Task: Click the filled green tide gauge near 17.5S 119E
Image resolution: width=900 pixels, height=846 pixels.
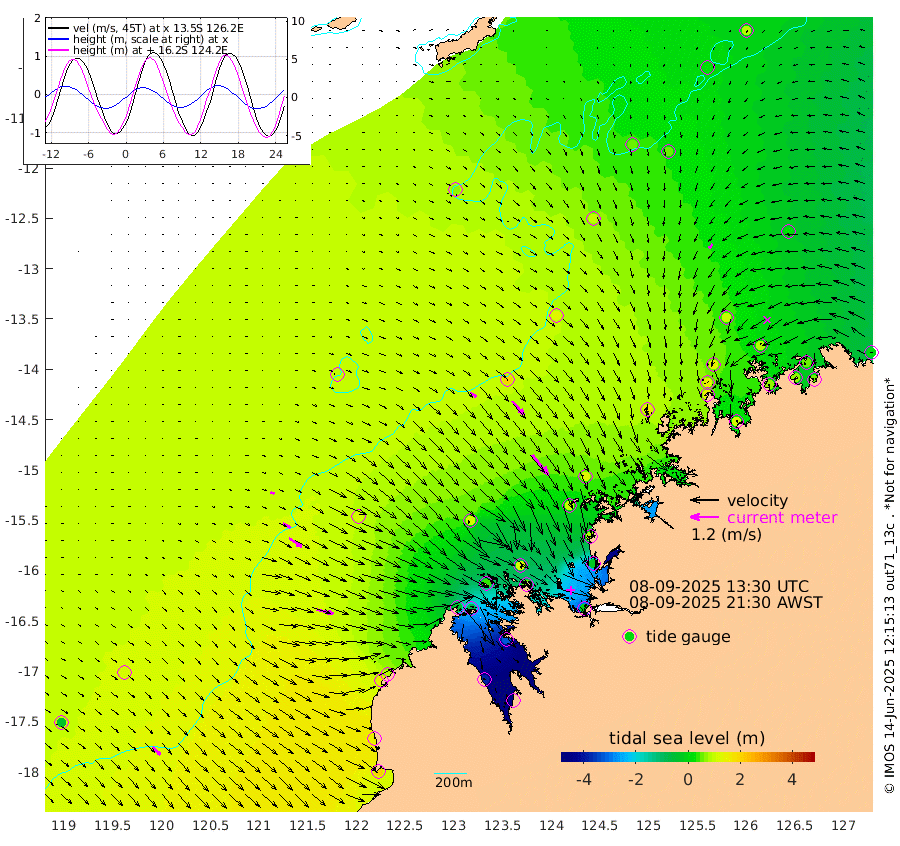Action: [x=61, y=723]
